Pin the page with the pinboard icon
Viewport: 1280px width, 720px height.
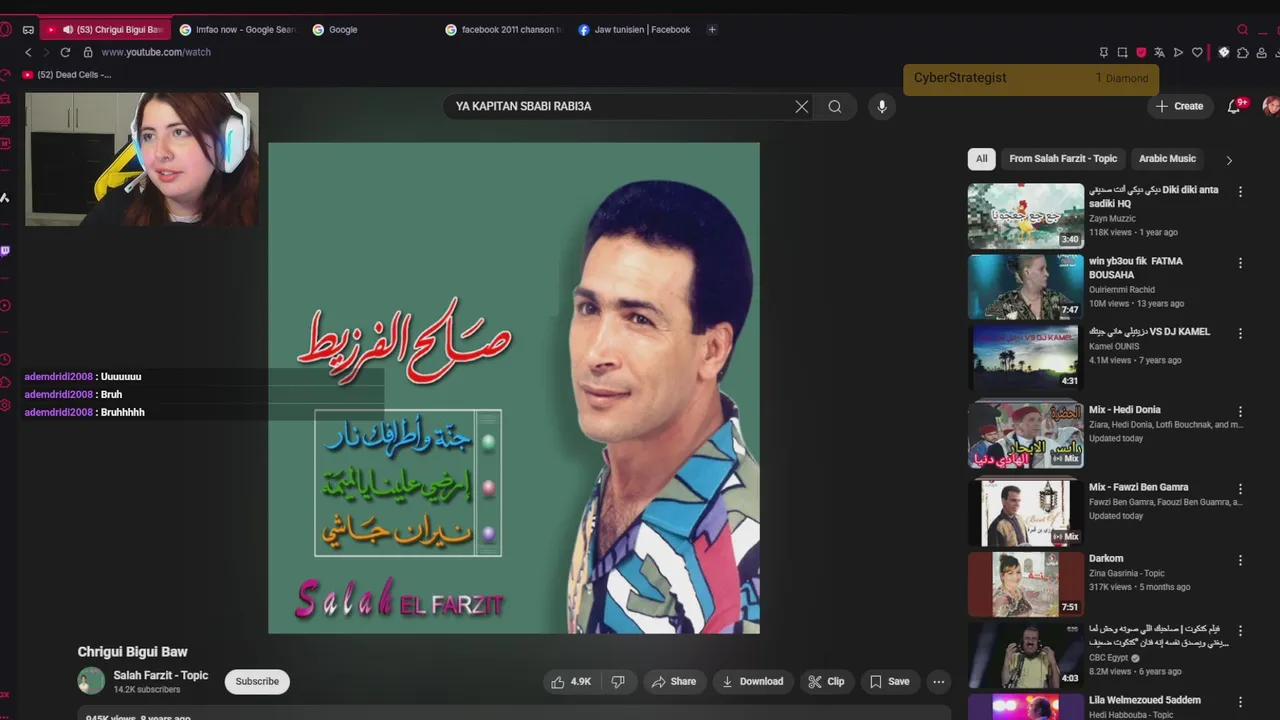(1104, 52)
